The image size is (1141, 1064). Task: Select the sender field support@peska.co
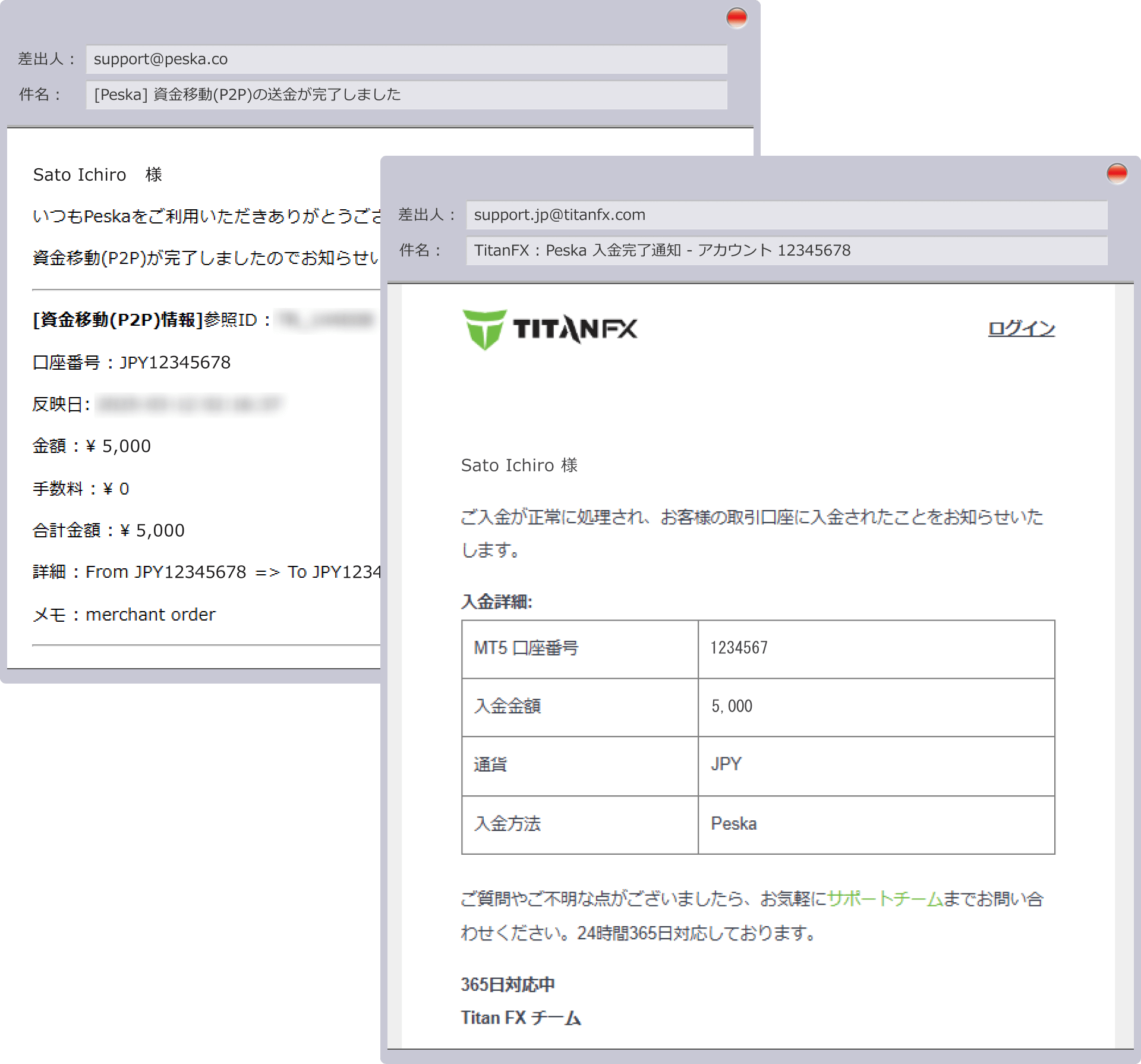click(406, 59)
